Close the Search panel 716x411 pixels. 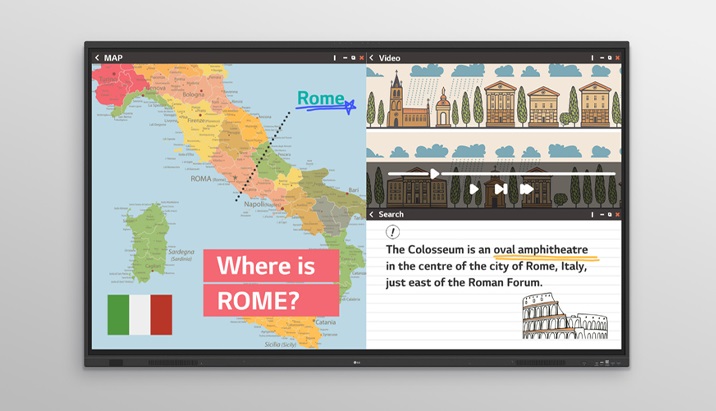617,215
